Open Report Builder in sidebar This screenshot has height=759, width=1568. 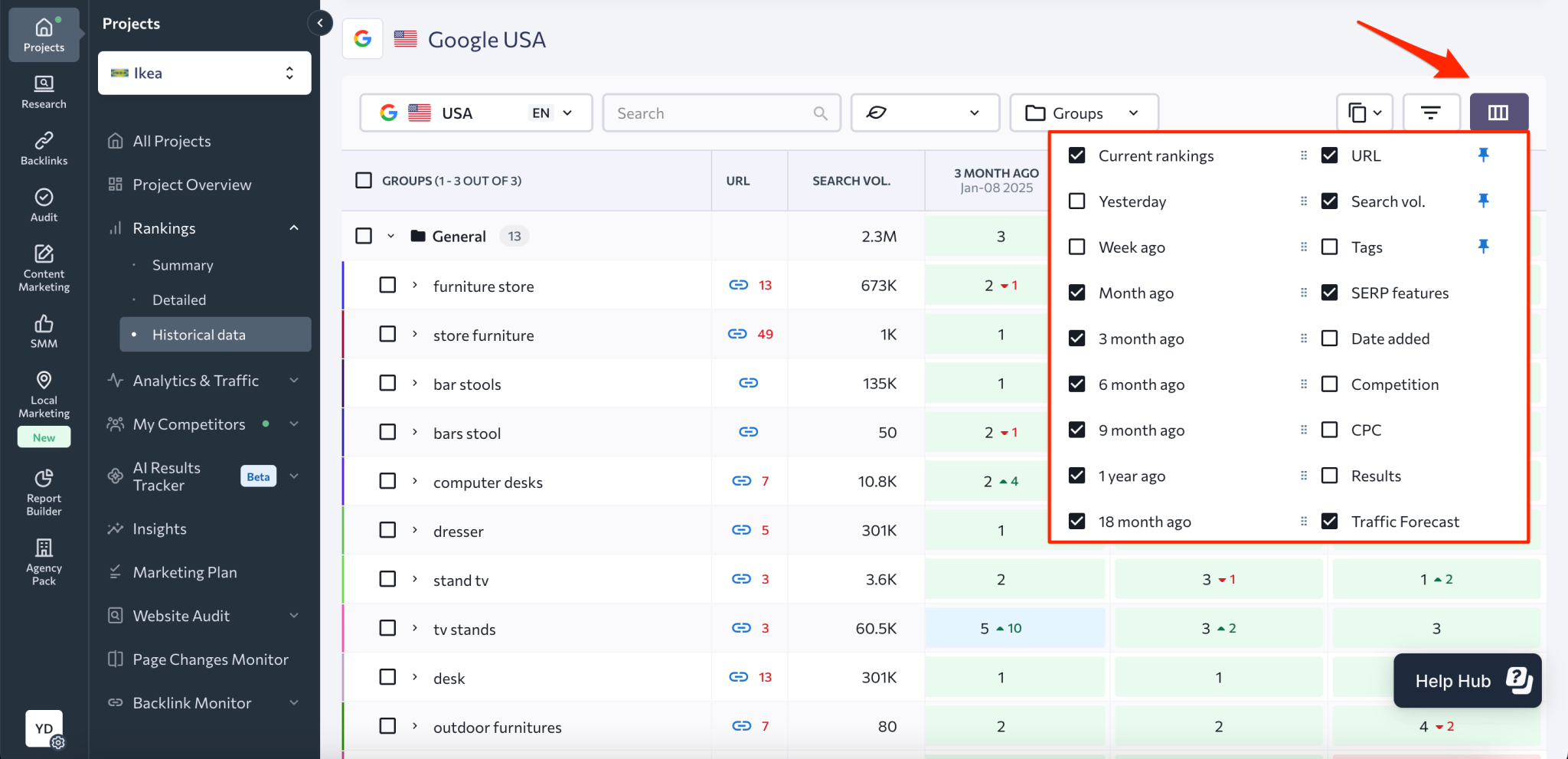click(x=44, y=492)
